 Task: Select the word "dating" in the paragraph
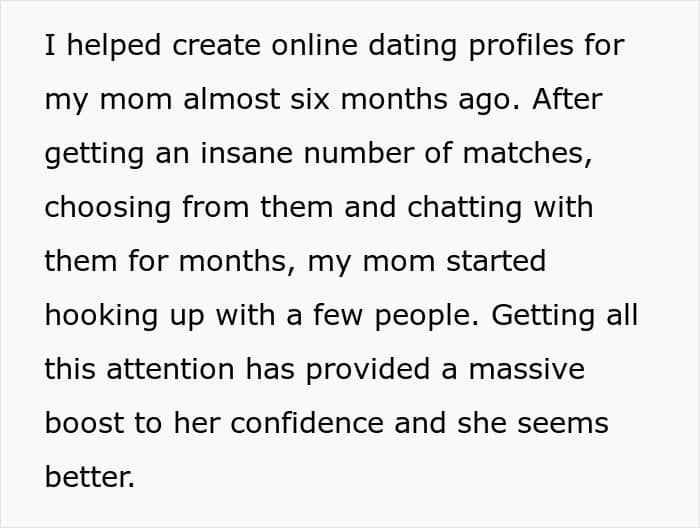(x=413, y=46)
